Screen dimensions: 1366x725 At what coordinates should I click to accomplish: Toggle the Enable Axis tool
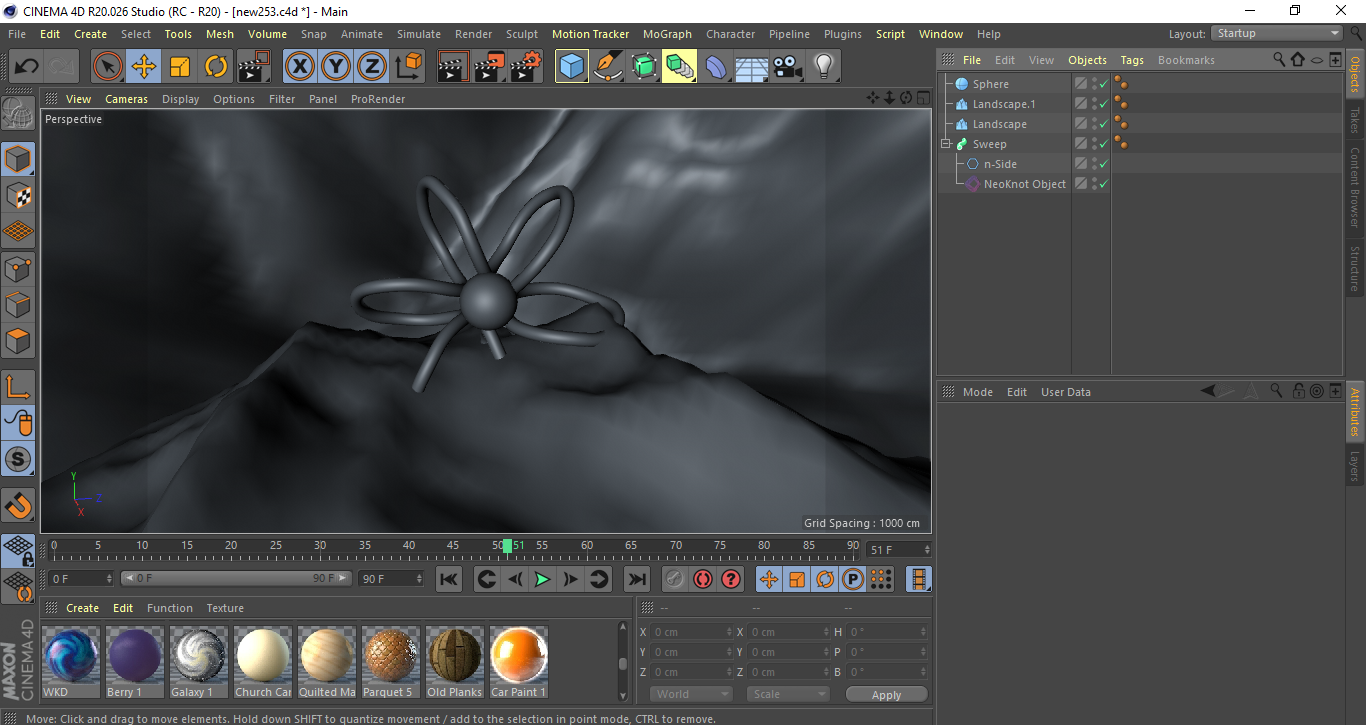[x=18, y=386]
